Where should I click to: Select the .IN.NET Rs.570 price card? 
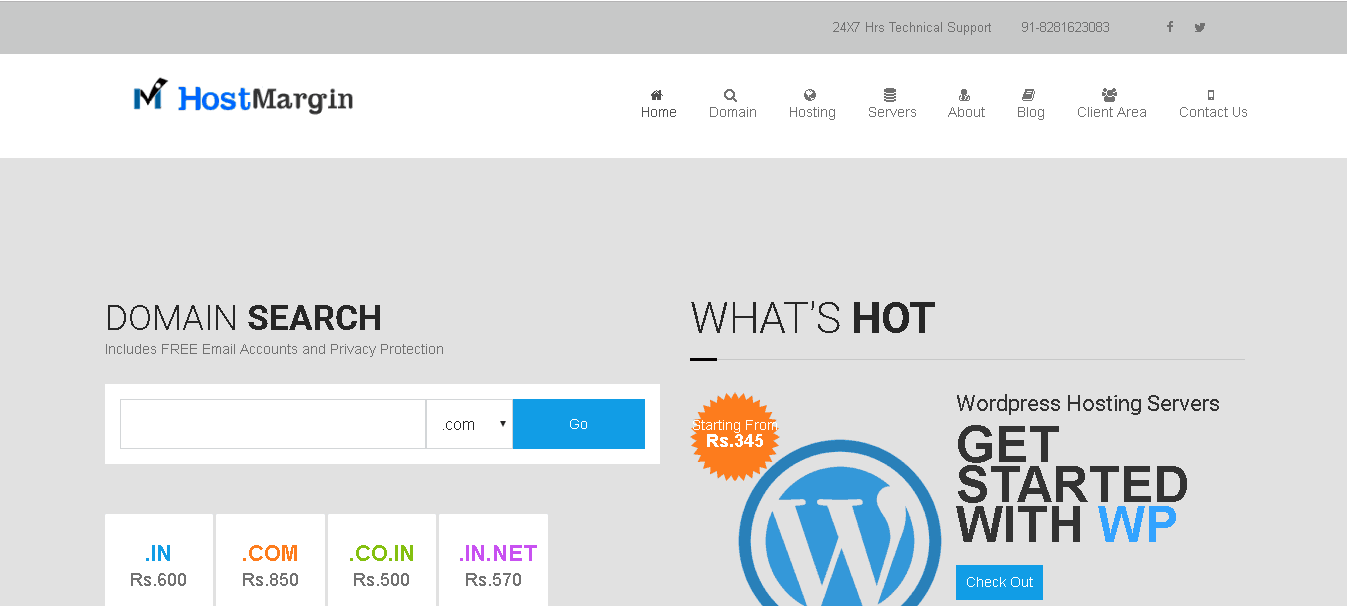tap(493, 560)
